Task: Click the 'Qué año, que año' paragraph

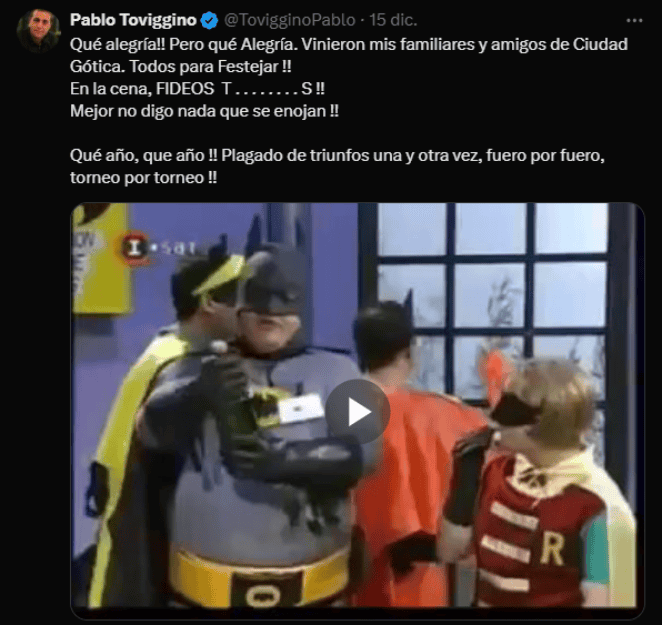Action: (337, 166)
